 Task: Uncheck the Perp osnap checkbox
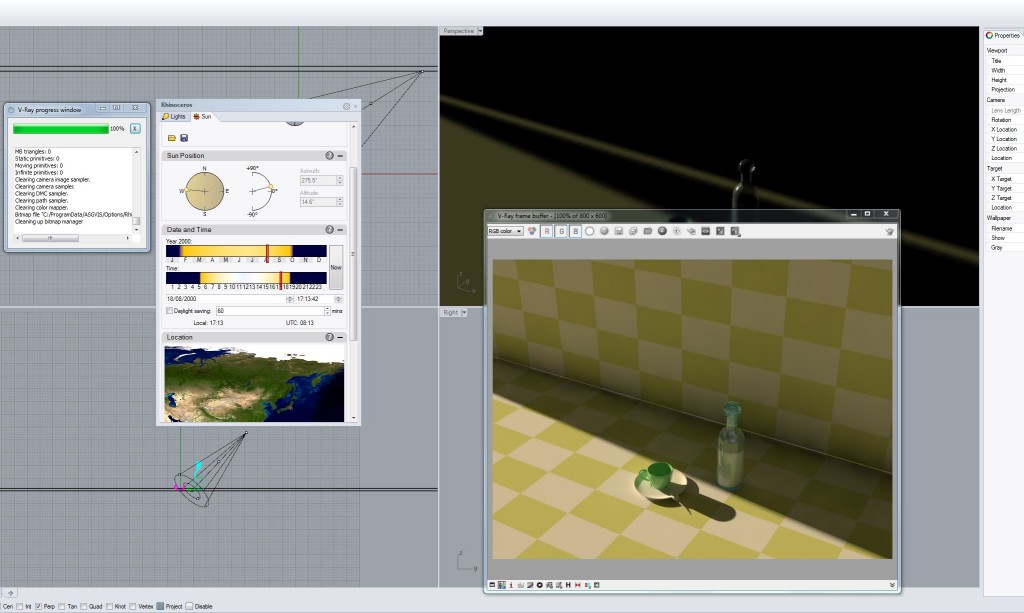point(39,606)
